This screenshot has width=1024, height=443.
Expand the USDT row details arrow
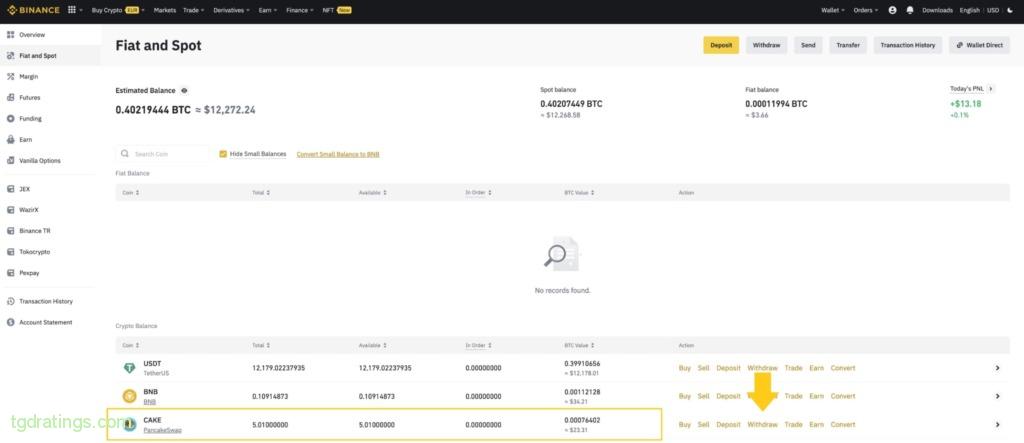pos(997,368)
